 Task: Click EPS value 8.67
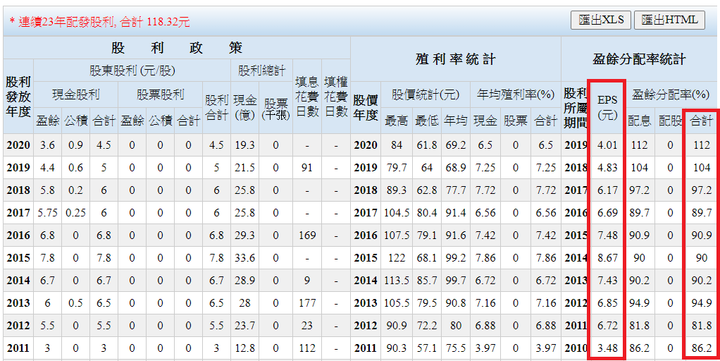[x=607, y=258]
